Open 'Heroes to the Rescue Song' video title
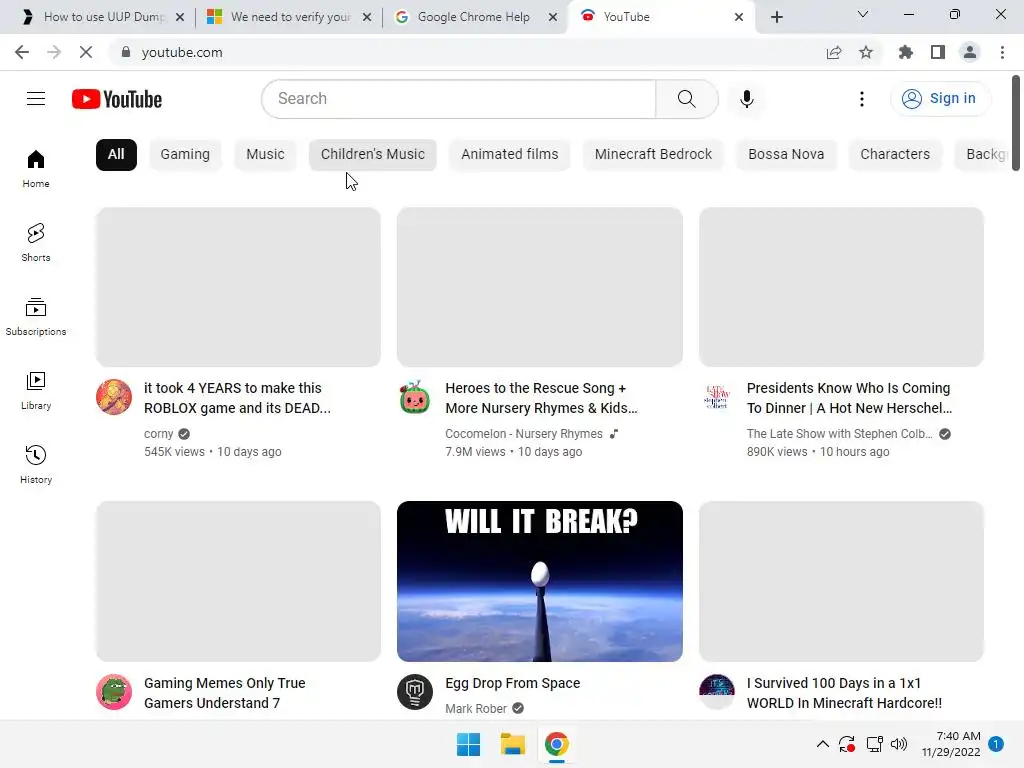This screenshot has width=1024, height=768. (x=541, y=398)
